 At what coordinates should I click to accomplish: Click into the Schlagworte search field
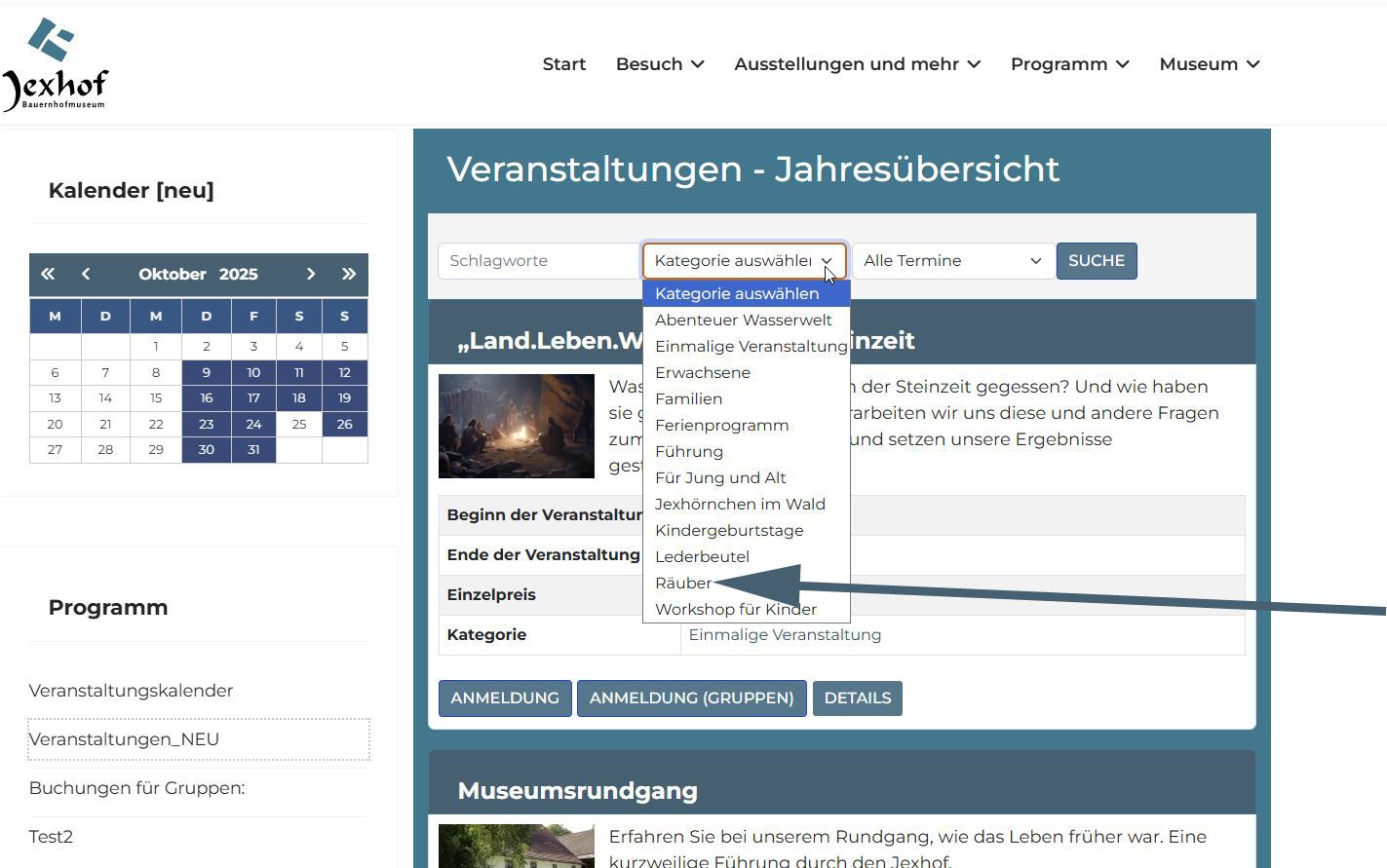click(x=537, y=261)
